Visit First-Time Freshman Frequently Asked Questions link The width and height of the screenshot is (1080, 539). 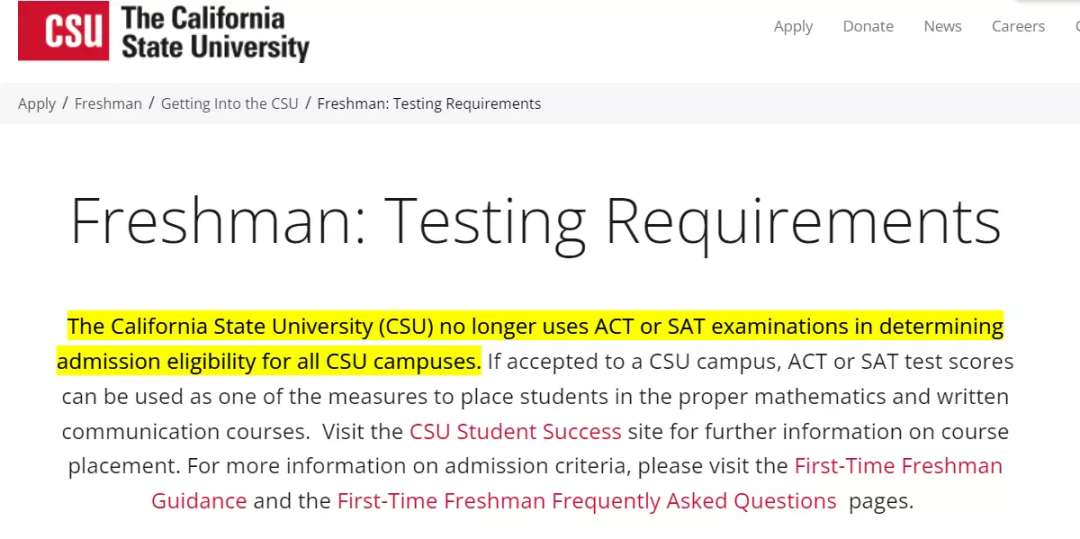point(586,501)
